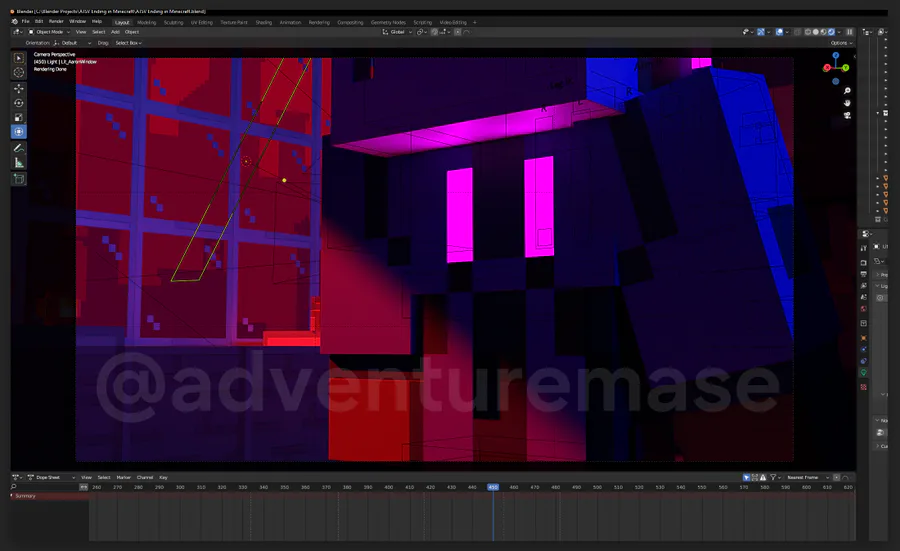
Task: Click the blue Z axis on navigation gizmo
Action: pyautogui.click(x=836, y=56)
